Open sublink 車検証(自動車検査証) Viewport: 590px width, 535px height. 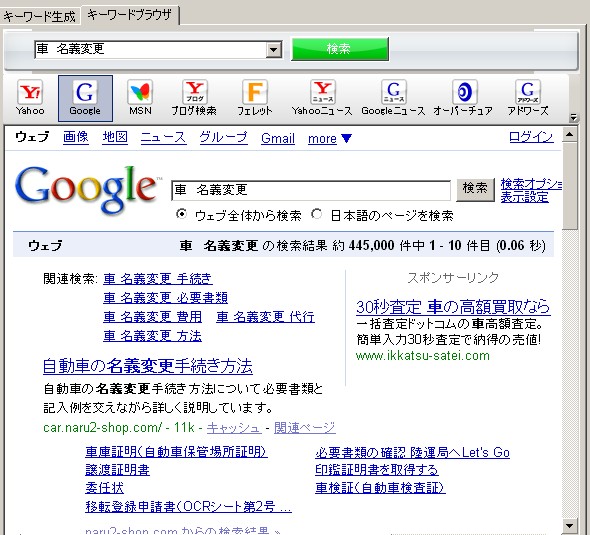tap(380, 488)
